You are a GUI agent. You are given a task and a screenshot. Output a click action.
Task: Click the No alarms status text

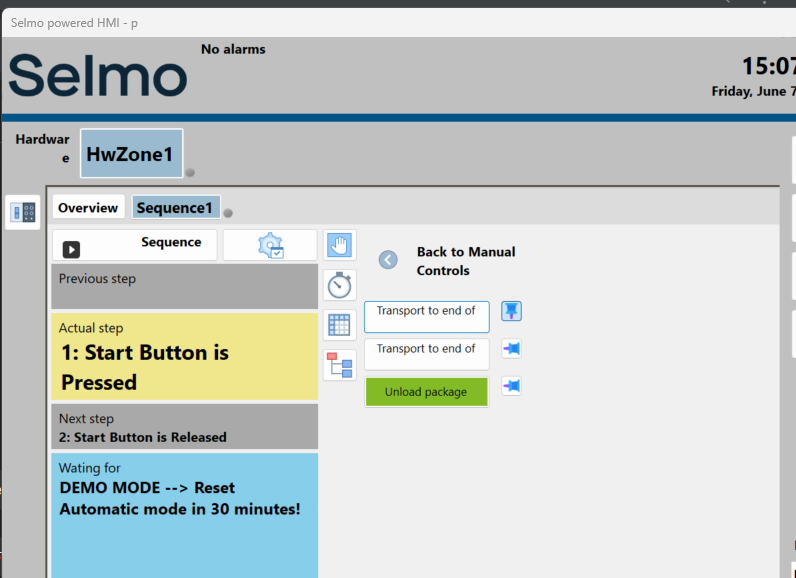coord(233,49)
